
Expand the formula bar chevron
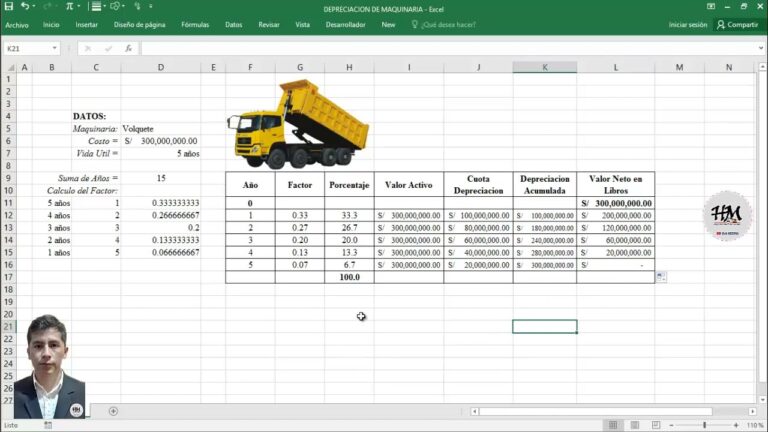759,48
